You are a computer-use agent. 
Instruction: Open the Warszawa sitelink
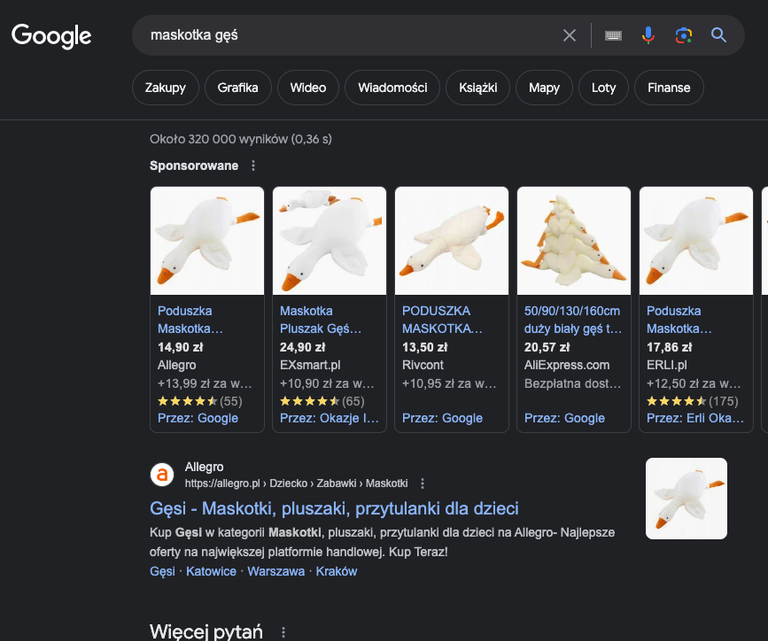click(x=276, y=571)
